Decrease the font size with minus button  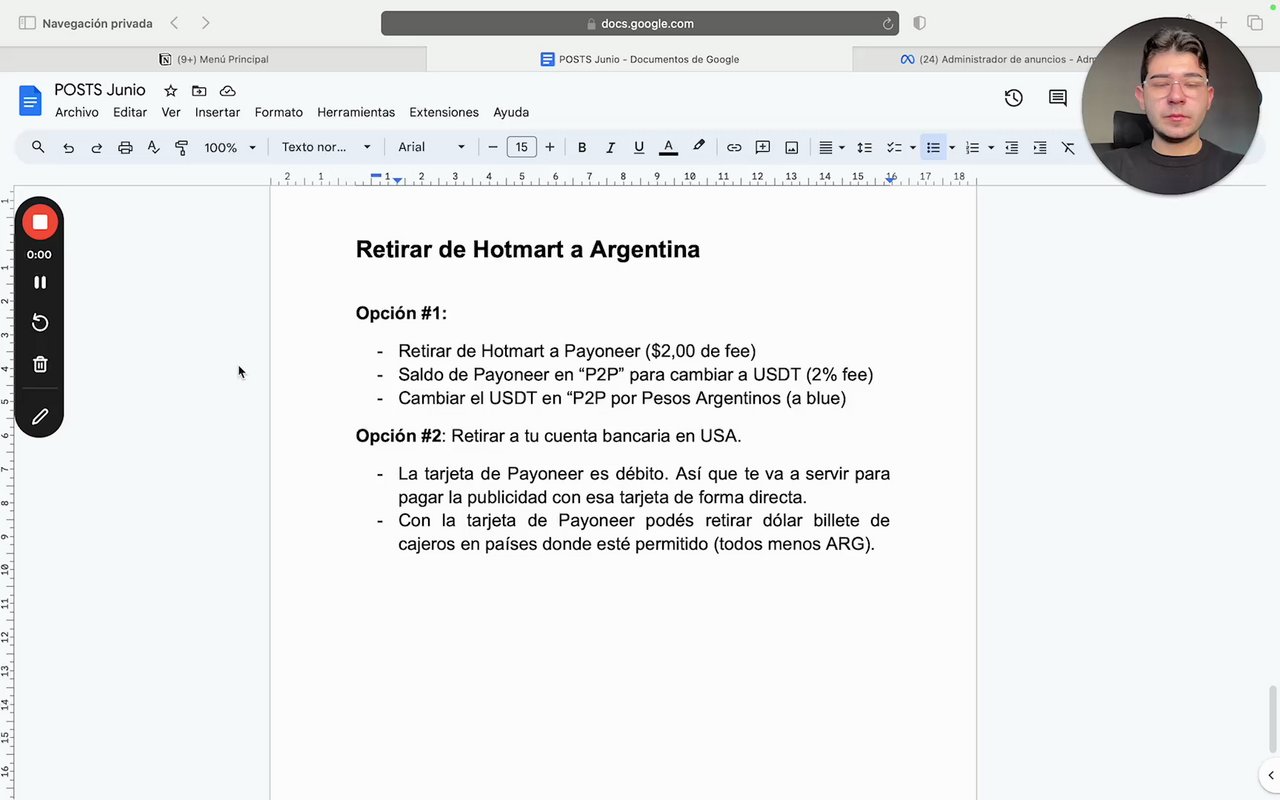[493, 147]
